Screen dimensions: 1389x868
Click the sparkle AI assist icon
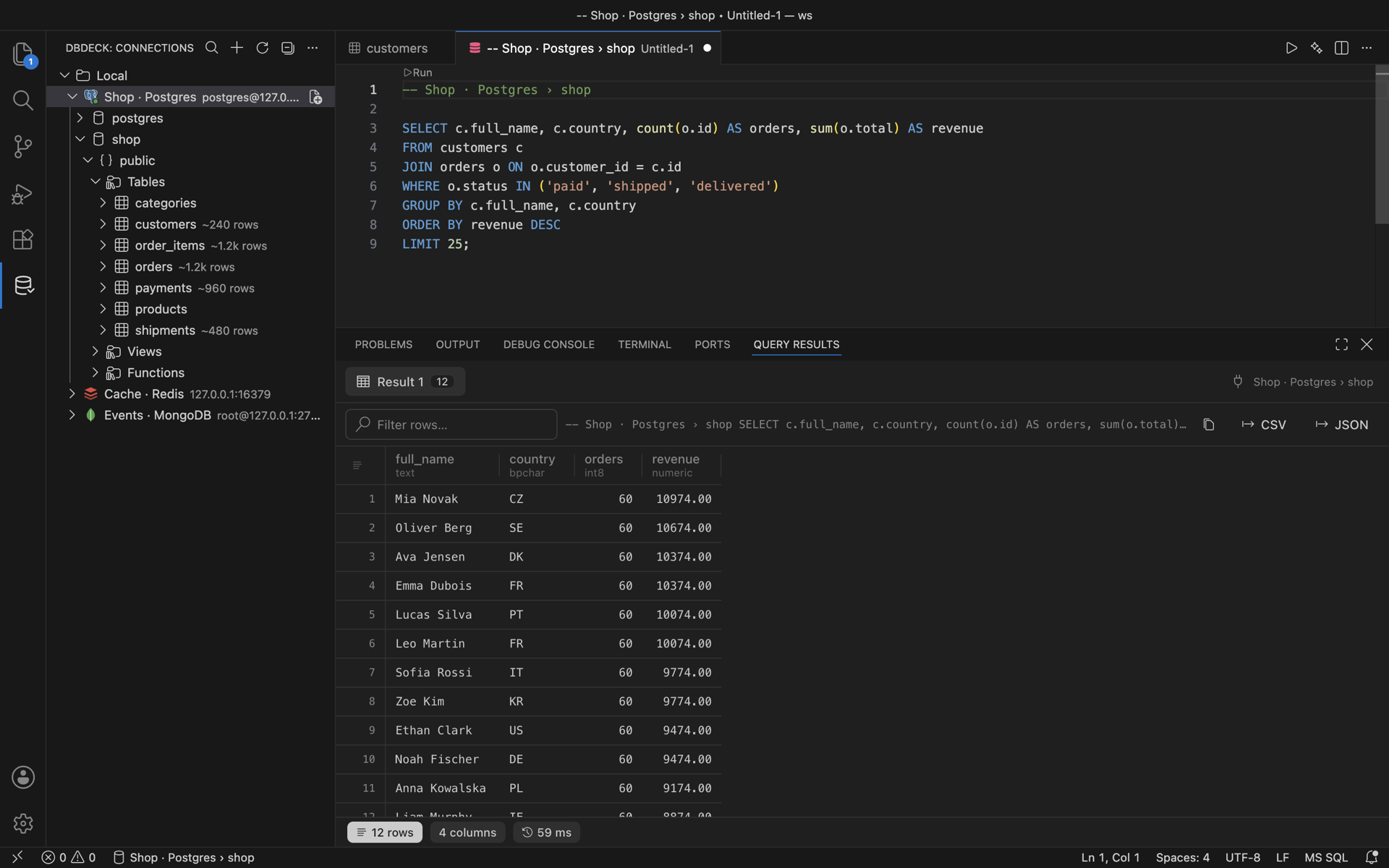pyautogui.click(x=1317, y=48)
